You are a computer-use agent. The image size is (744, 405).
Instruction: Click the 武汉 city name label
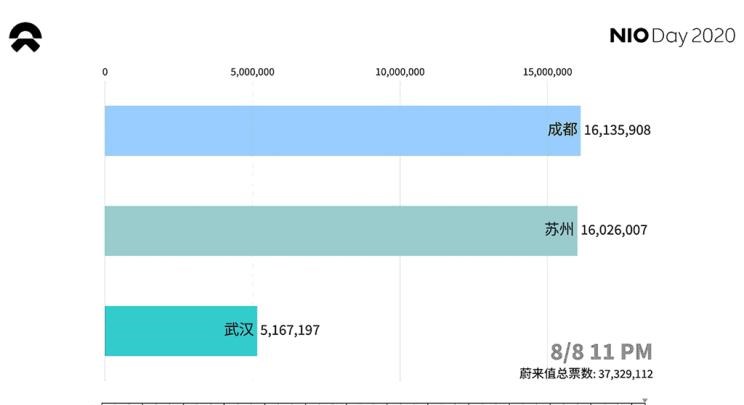click(239, 329)
